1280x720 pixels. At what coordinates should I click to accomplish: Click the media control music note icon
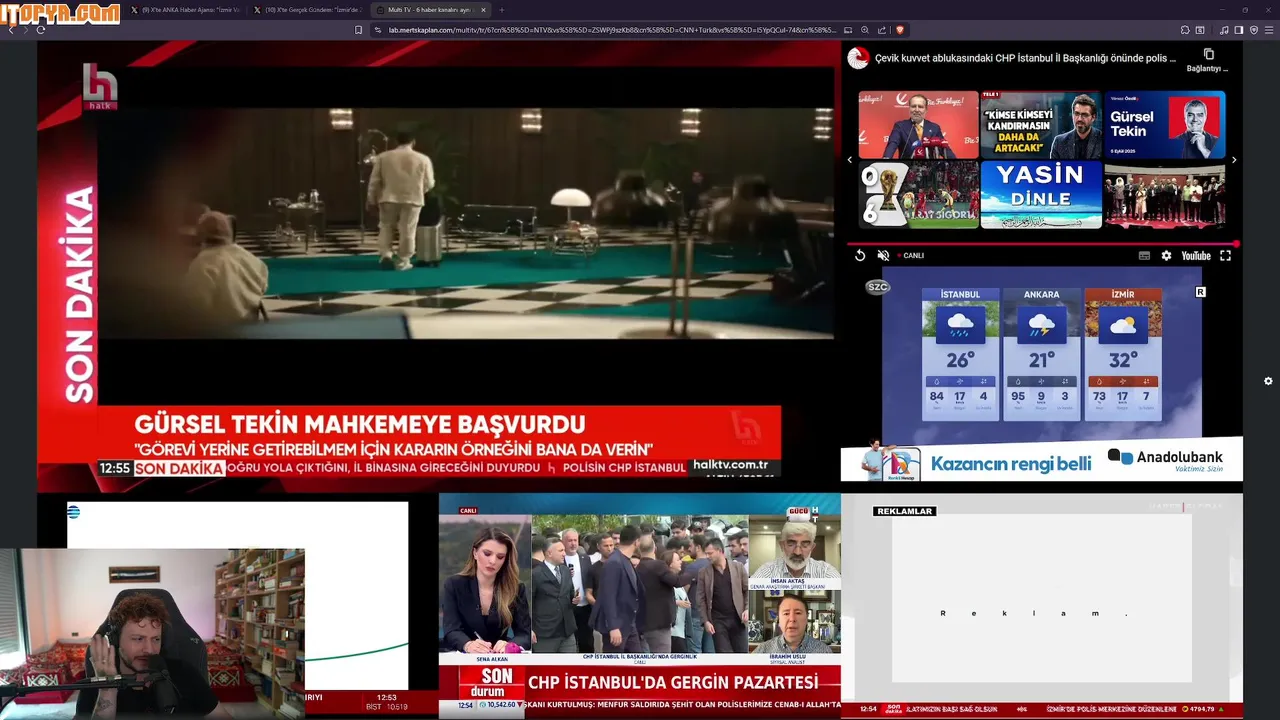(1224, 30)
